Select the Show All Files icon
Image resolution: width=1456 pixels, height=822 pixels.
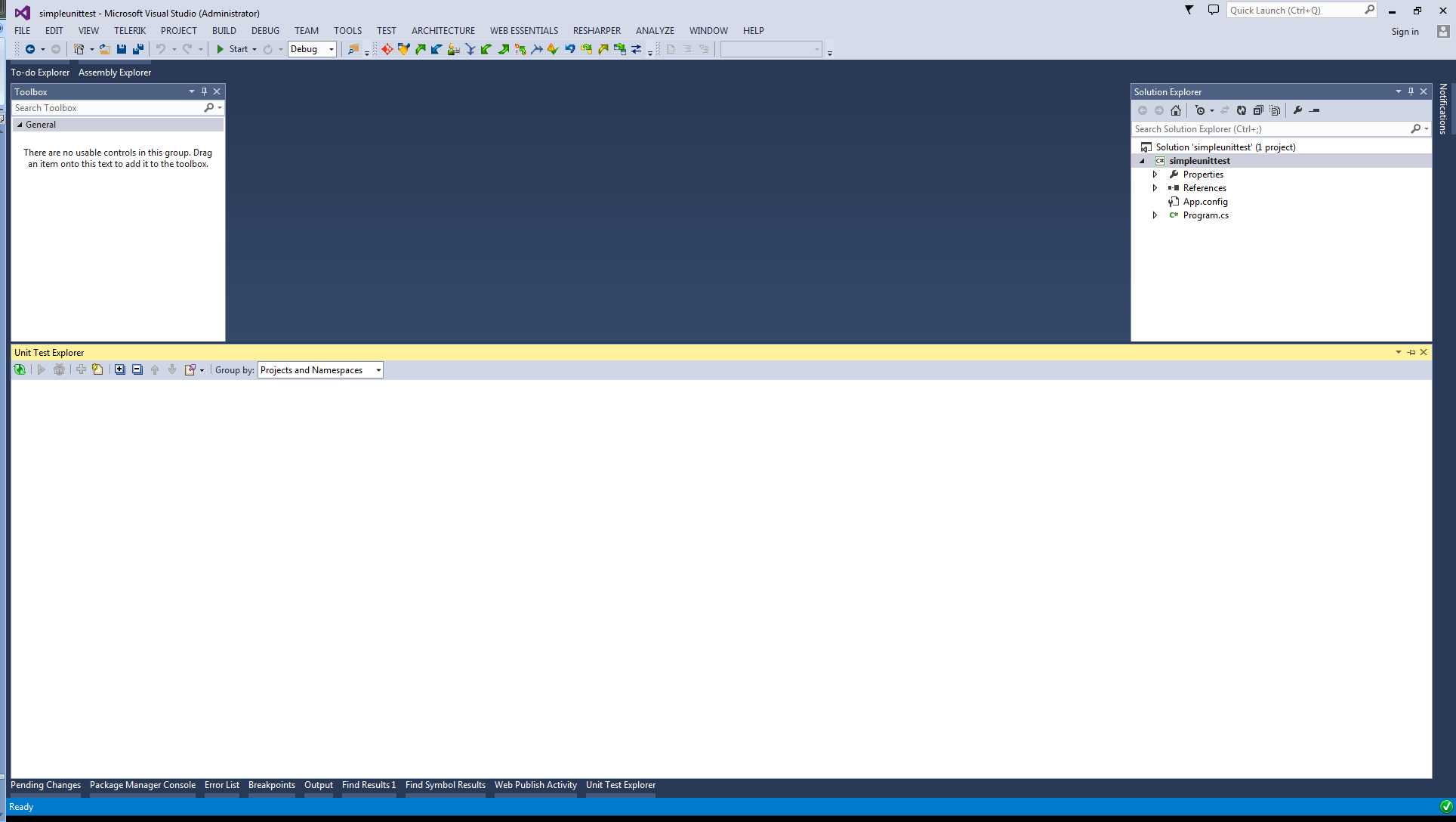click(1276, 110)
